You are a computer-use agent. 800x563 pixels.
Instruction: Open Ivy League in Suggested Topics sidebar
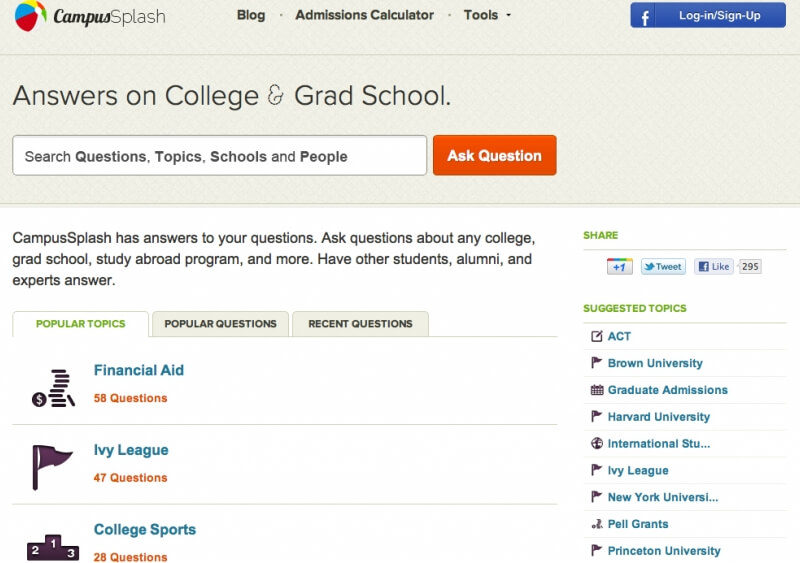coord(638,471)
